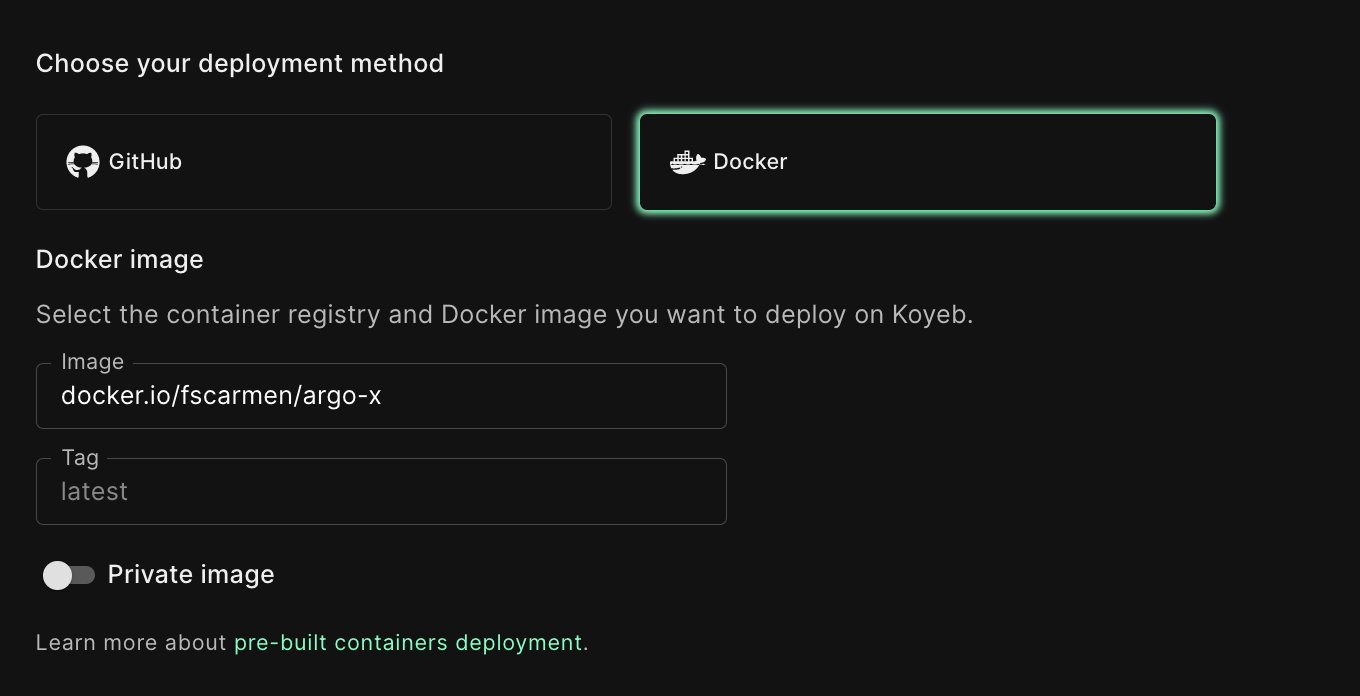Click the "Select the container registry" description text
Screen dimensions: 1360x696
pos(504,315)
